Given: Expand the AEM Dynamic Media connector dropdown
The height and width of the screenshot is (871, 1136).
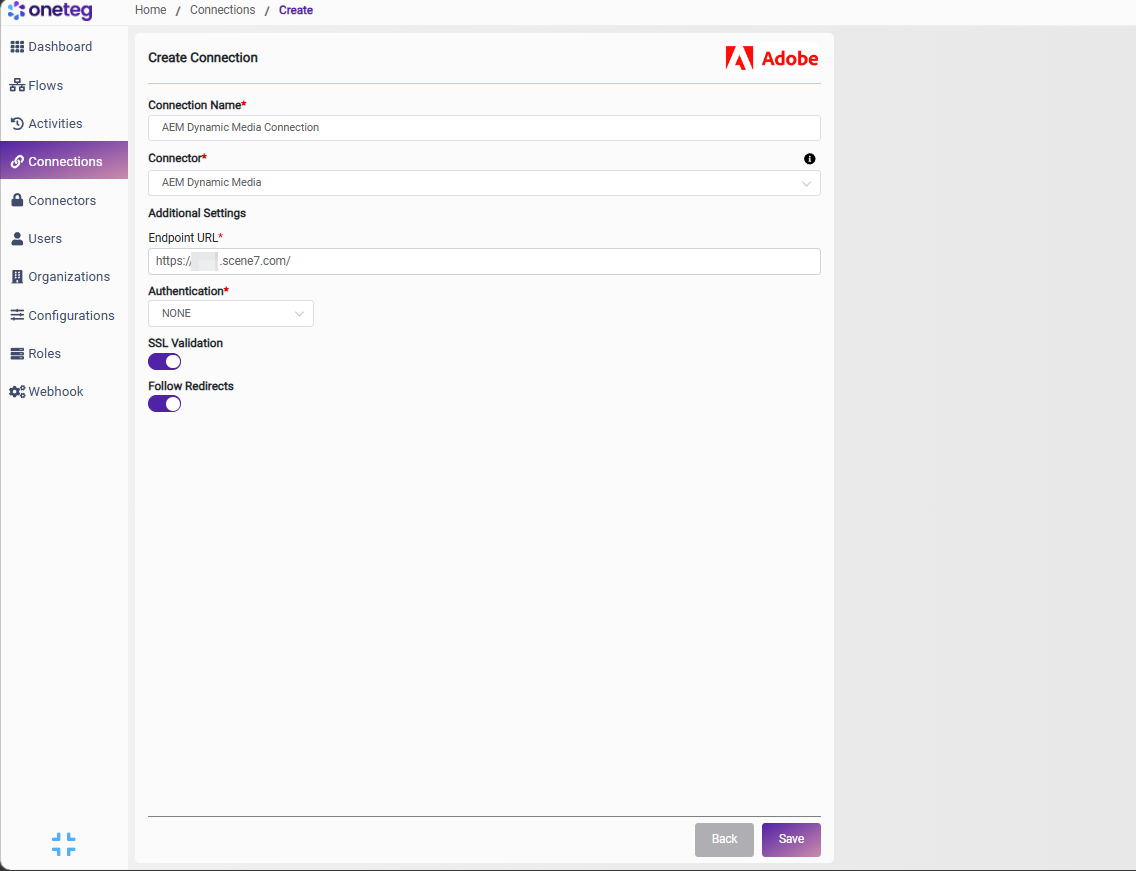Looking at the screenshot, I should [484, 183].
